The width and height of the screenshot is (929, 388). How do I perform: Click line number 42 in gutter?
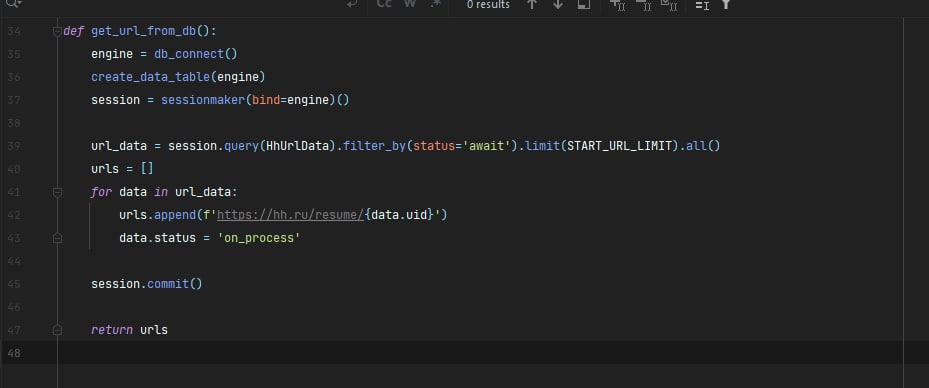pos(14,215)
